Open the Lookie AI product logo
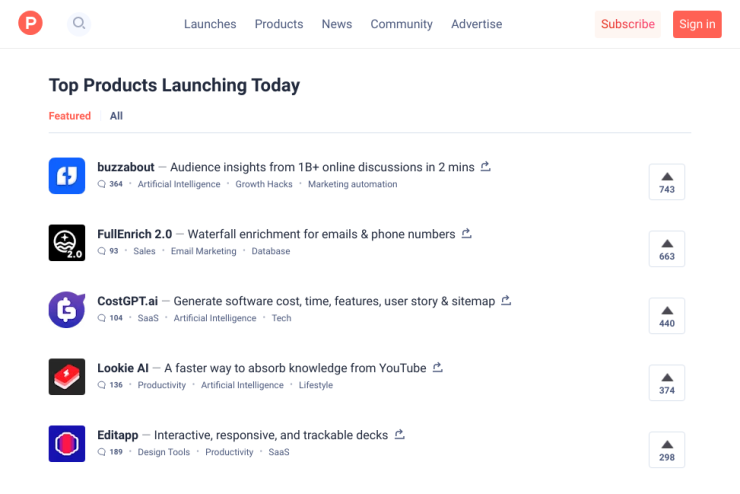 point(67,377)
